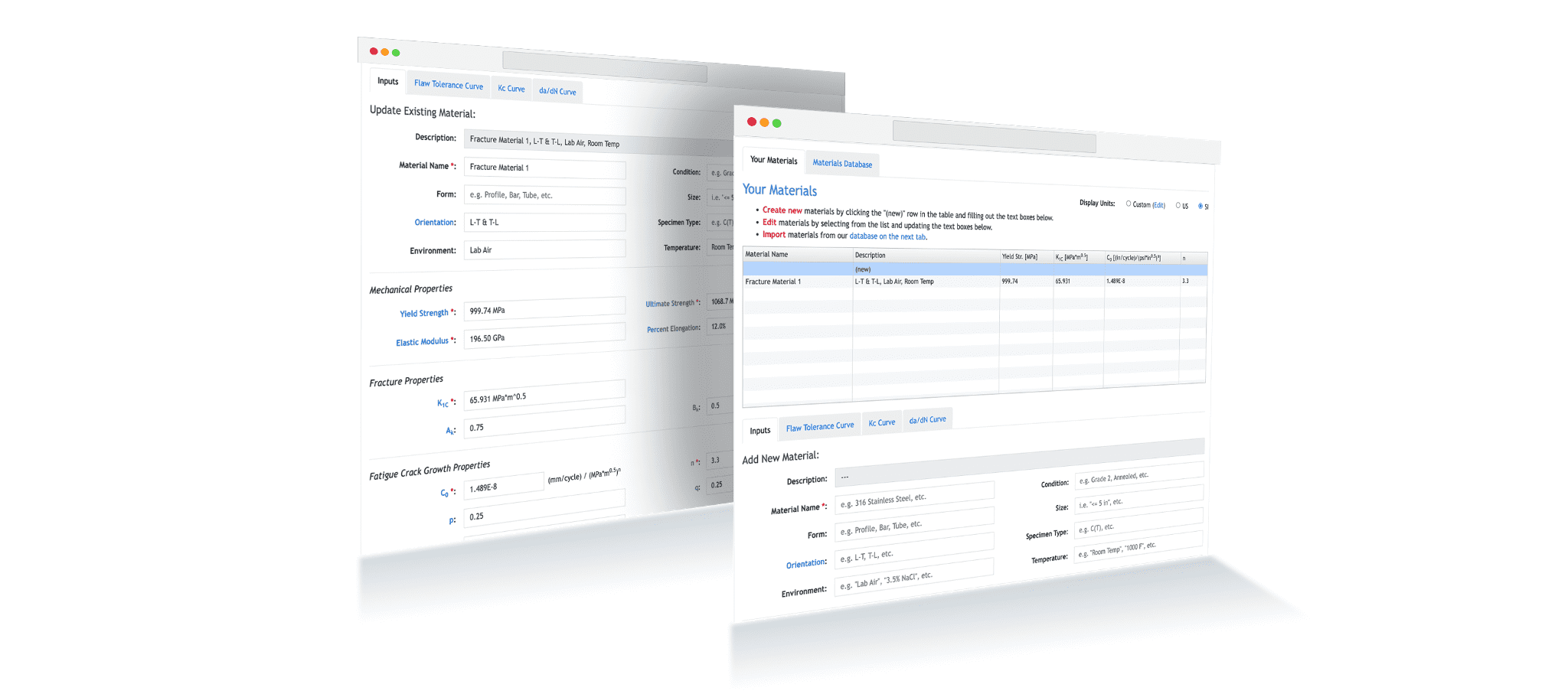Click the Ultimate Strength label link
This screenshot has height=694, width=1568.
tap(670, 304)
